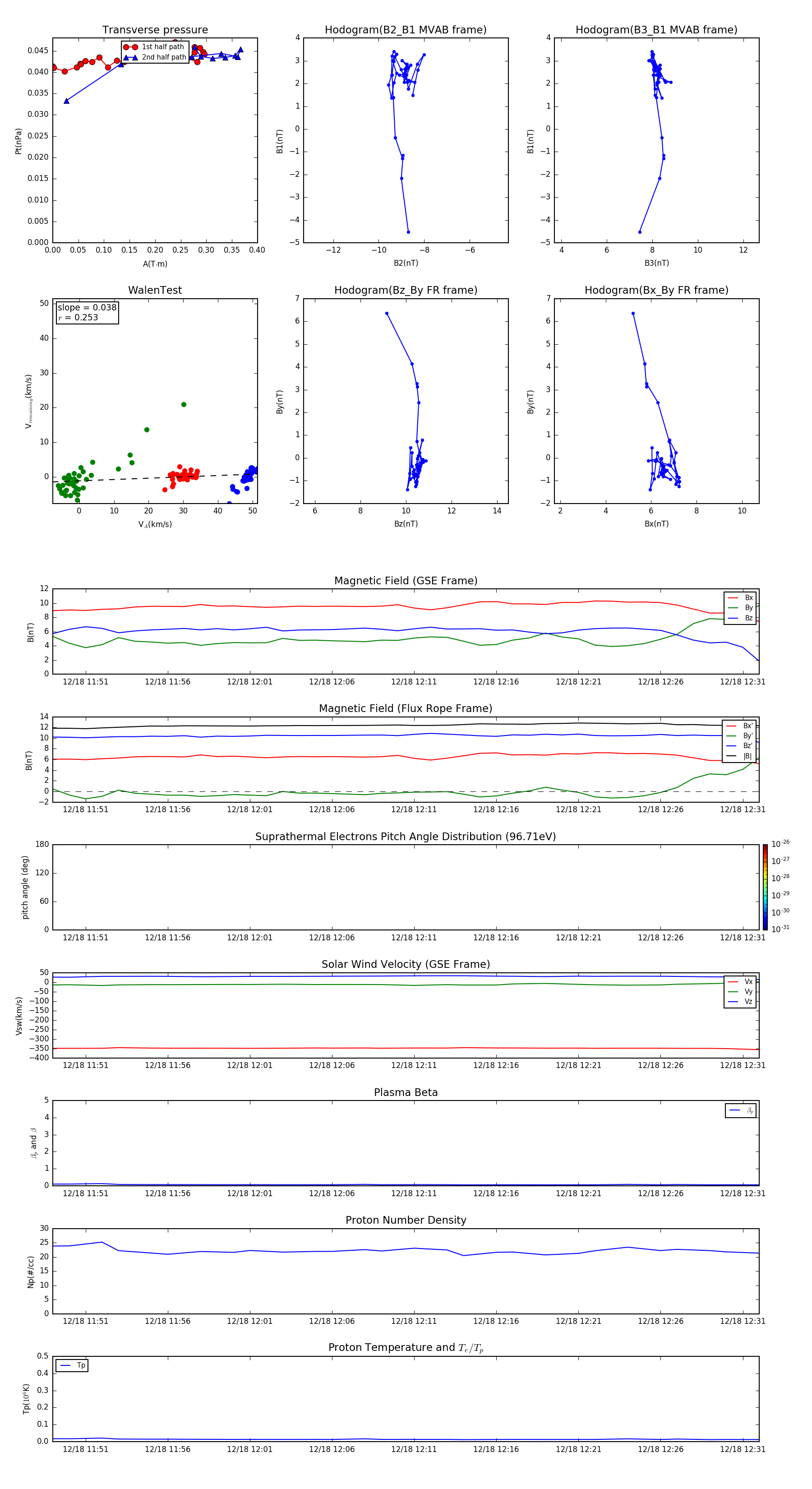This screenshot has width=812, height=1489.
Task: Click the 'WalenTest' plot title
Action: point(155,290)
